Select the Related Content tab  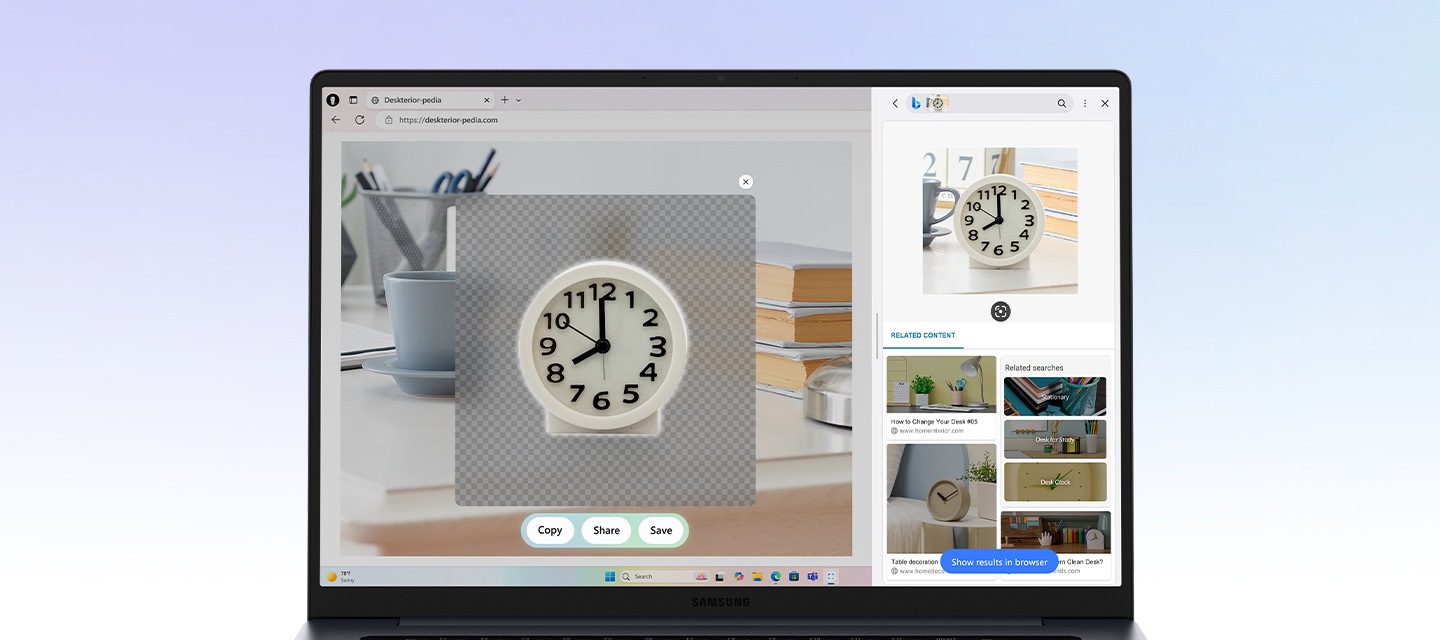click(x=922, y=336)
